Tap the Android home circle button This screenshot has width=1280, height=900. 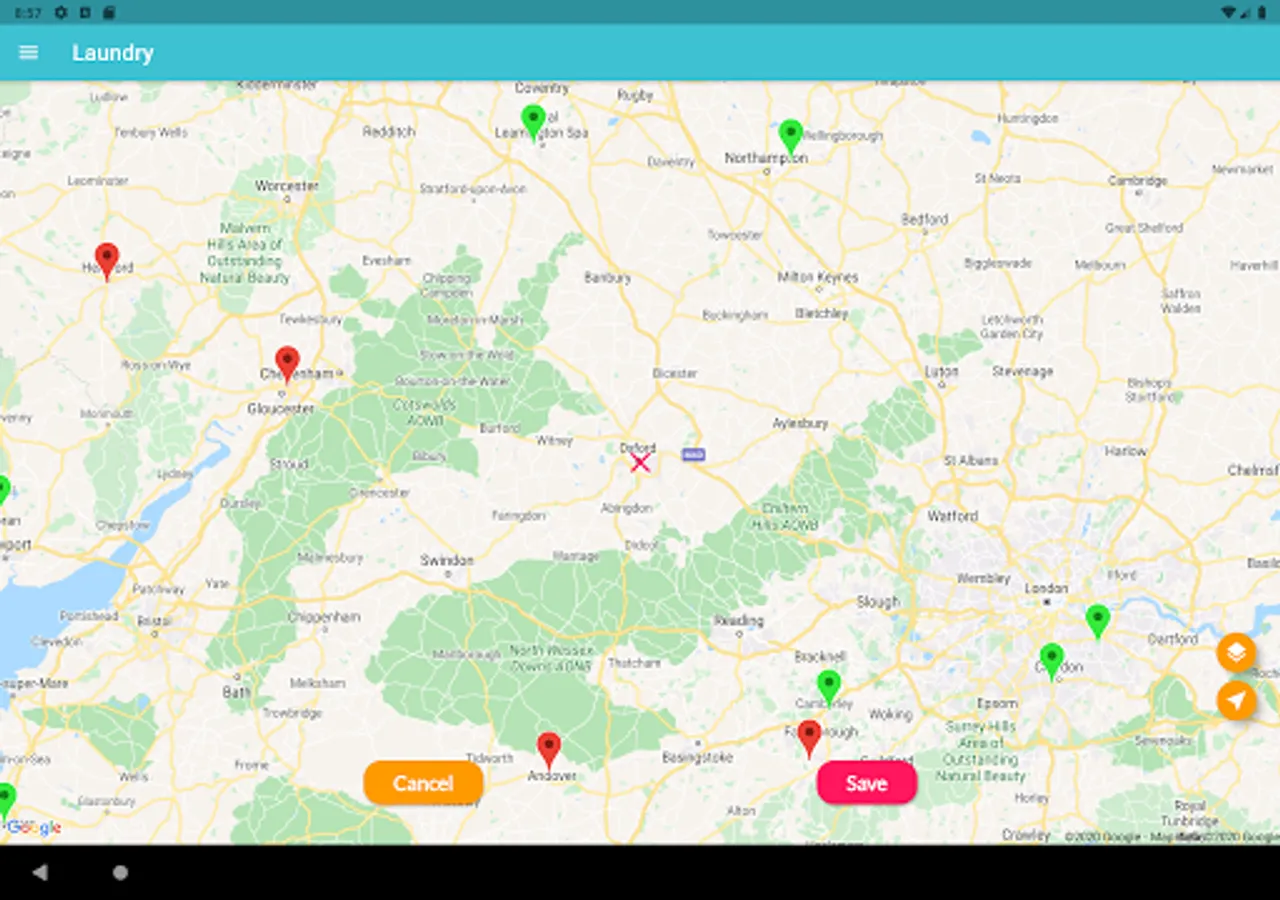coord(120,872)
